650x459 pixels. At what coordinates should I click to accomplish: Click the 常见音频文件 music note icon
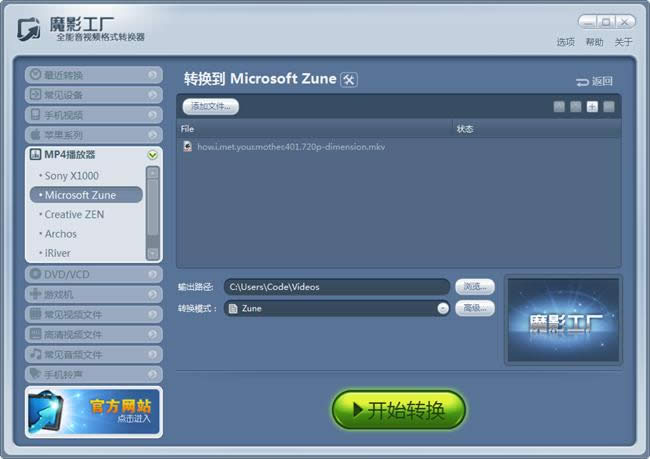point(35,354)
